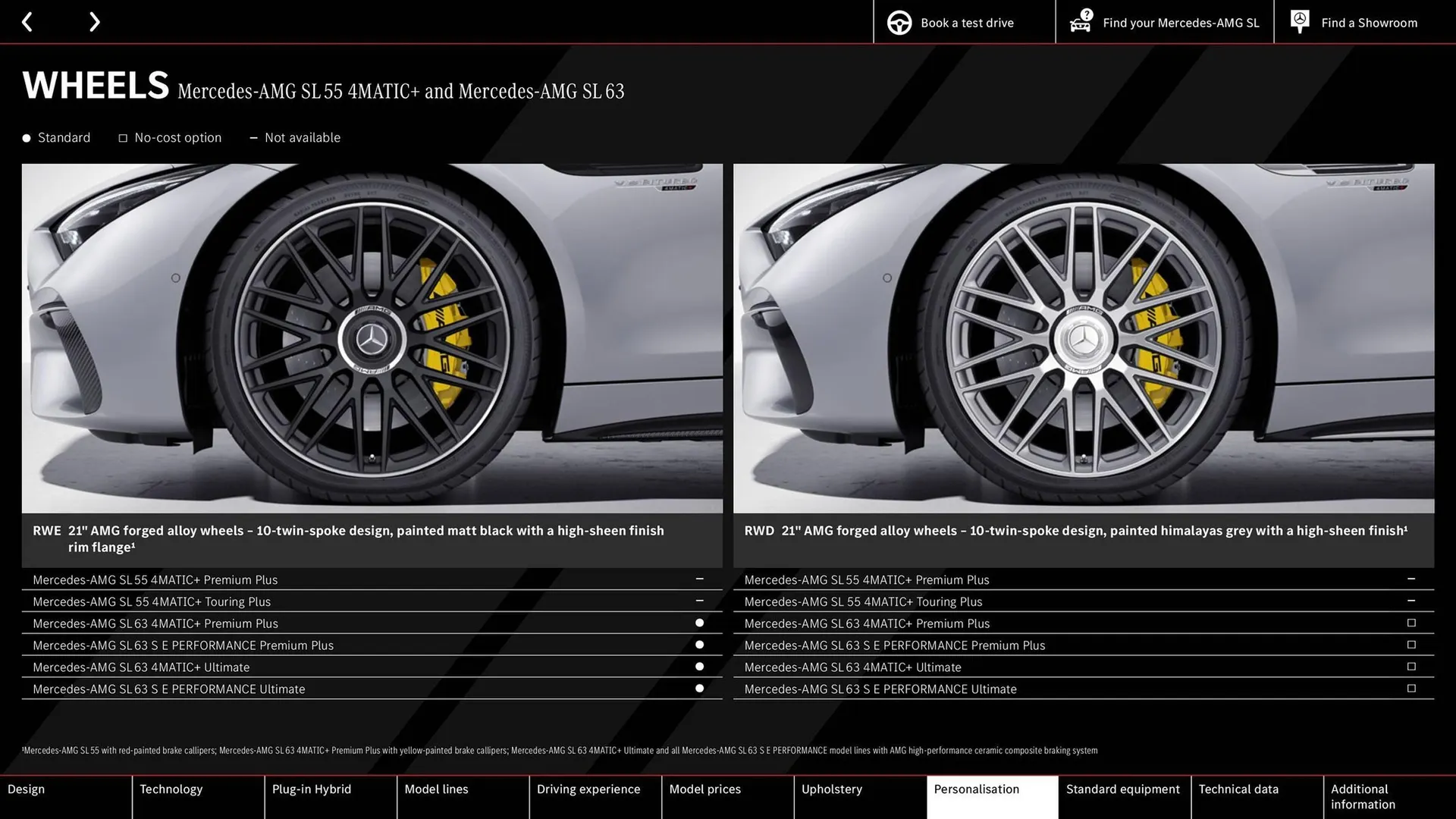
Task: Toggle no-cost option for SL 63 4MATIC+ Ultimate grey wheel
Action: (1410, 667)
